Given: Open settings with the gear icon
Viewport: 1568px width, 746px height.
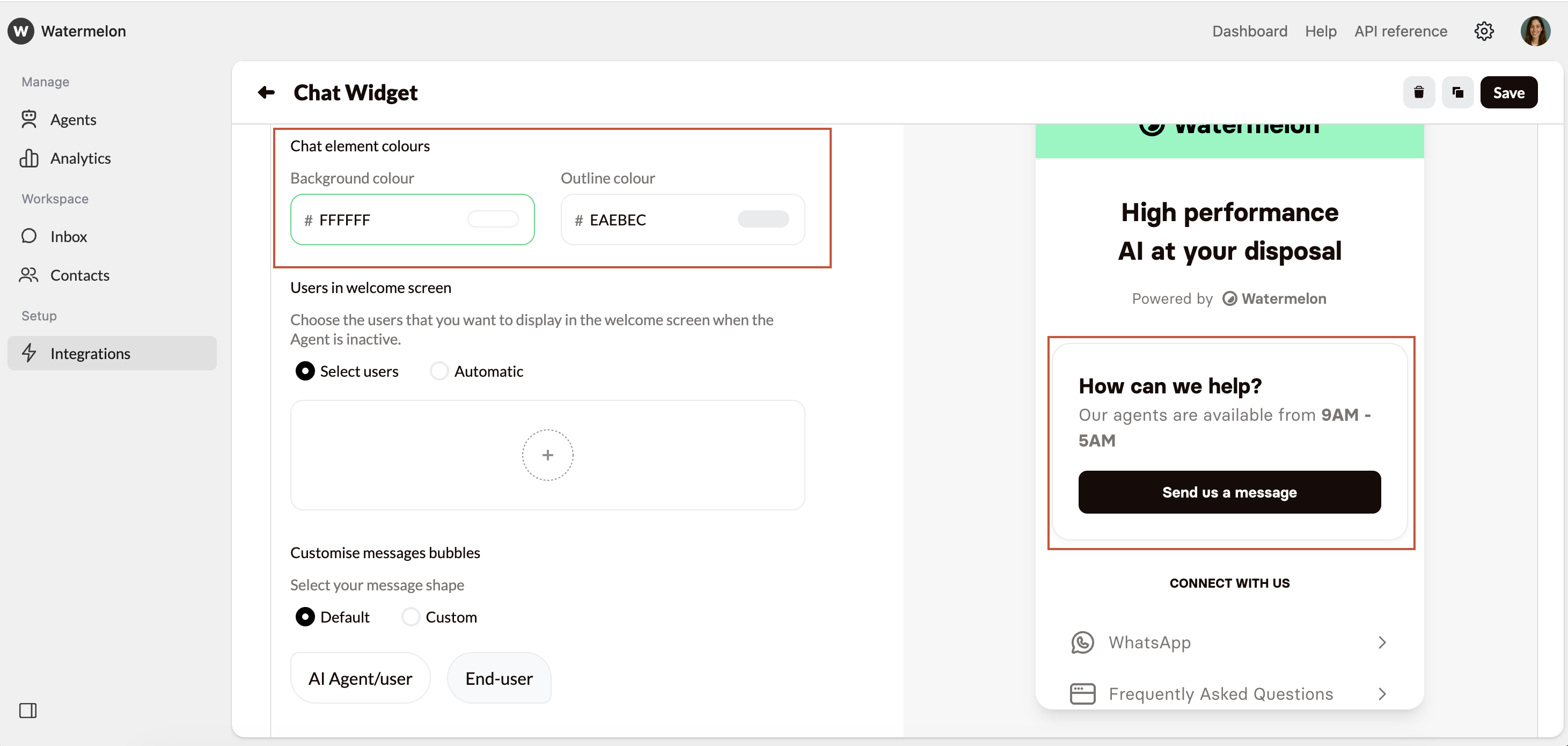Looking at the screenshot, I should click(x=1484, y=31).
